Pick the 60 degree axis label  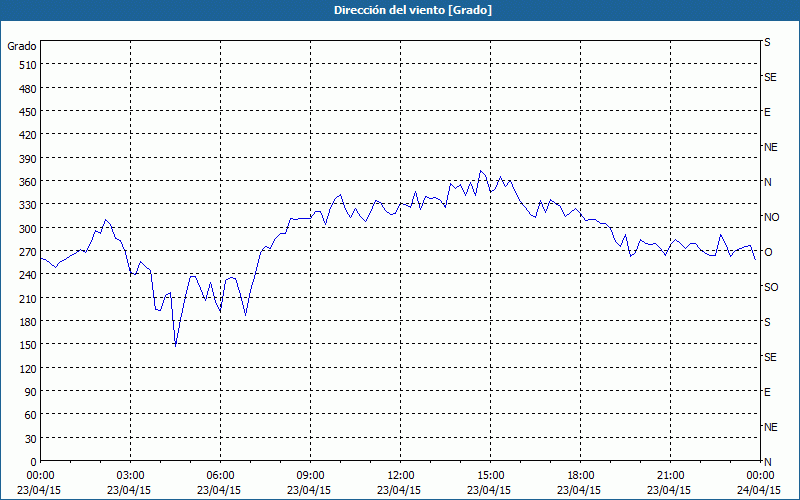[x=31, y=415]
